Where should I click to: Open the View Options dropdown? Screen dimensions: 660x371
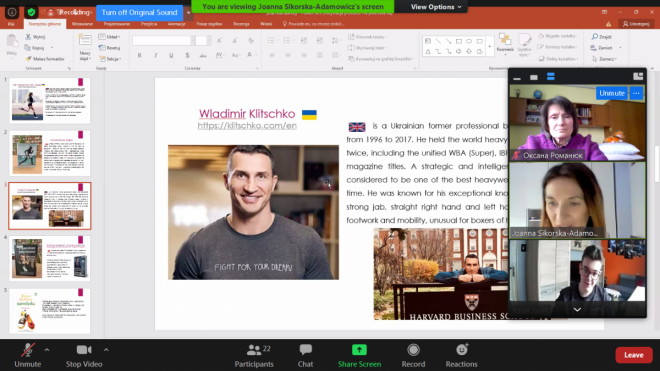(x=436, y=7)
